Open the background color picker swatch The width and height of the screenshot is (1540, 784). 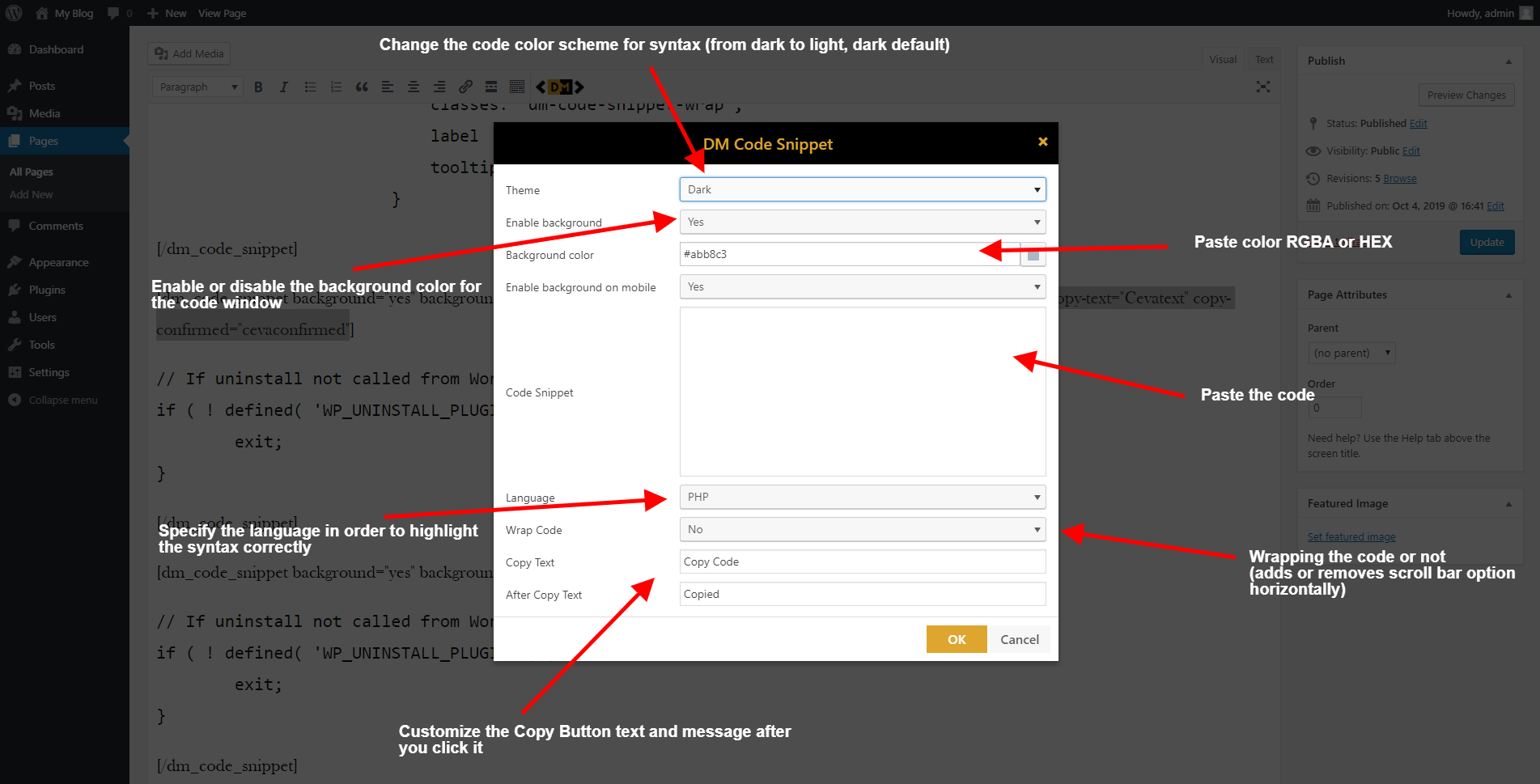1033,255
